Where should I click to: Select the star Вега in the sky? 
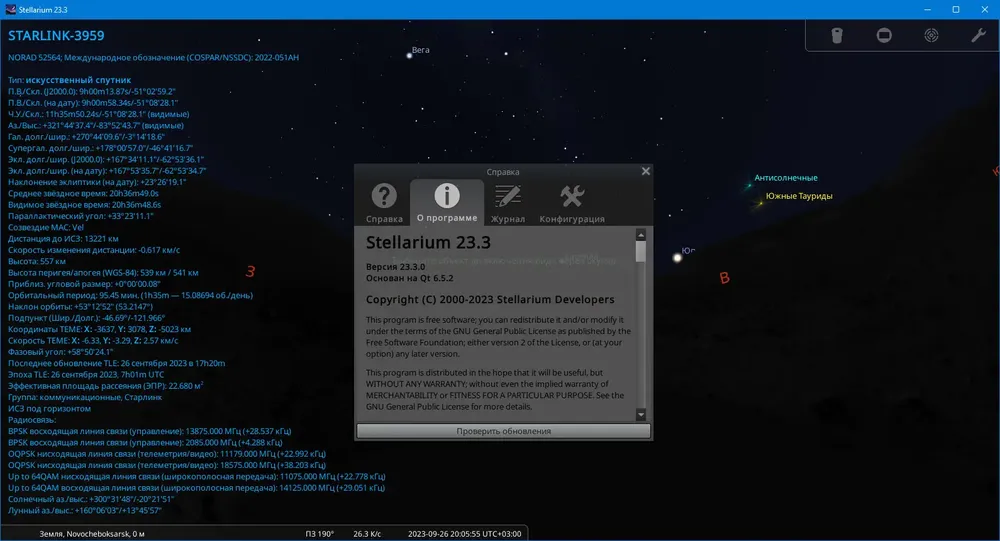tap(409, 56)
